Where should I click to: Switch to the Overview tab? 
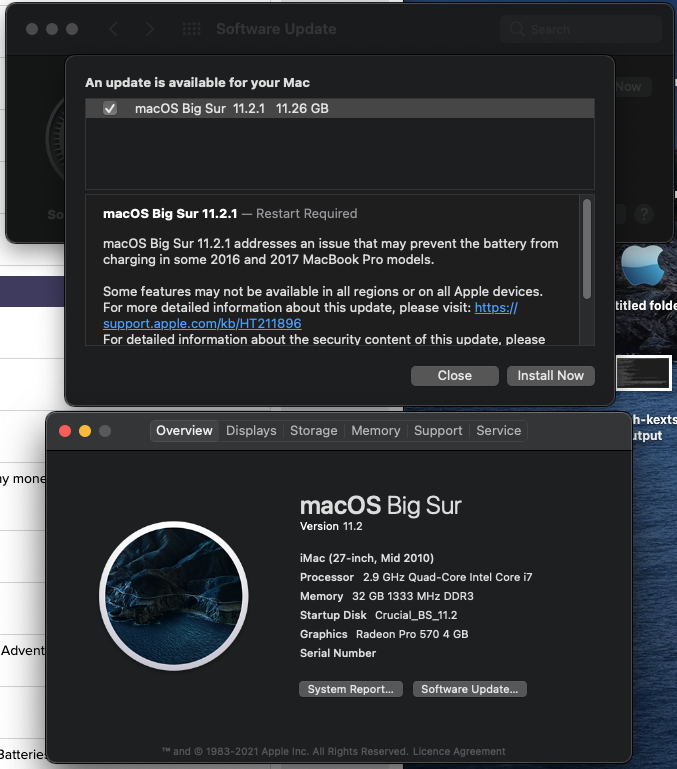184,431
